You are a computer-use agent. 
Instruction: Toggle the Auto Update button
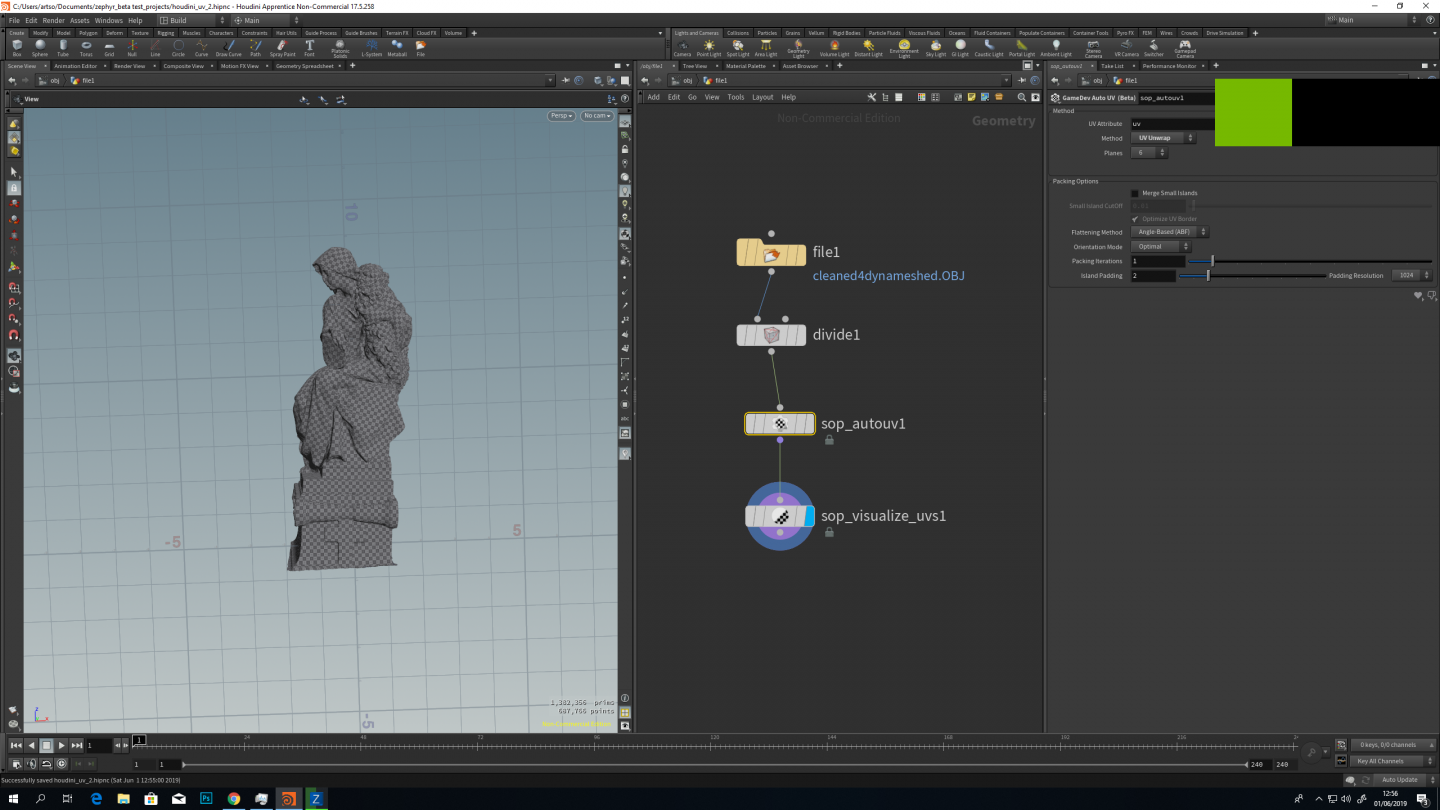[x=1399, y=779]
